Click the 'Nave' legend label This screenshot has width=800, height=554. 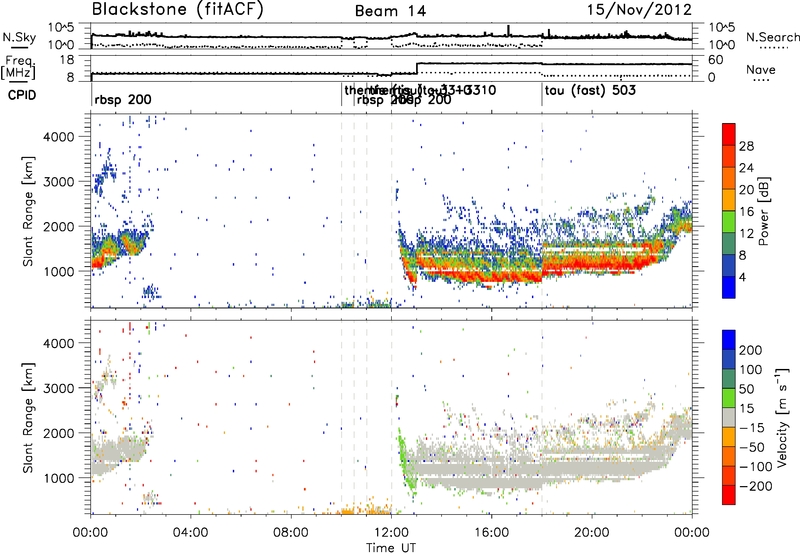click(x=761, y=69)
